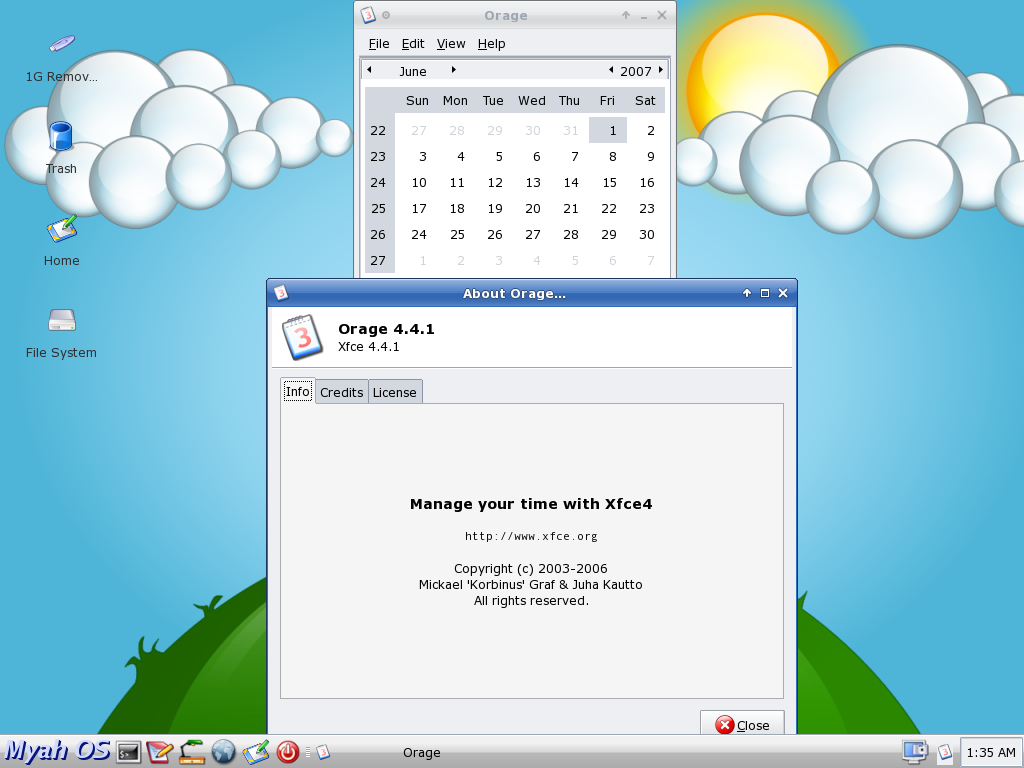
Task: Click the About Orage titlebar window icon
Action: coord(281,293)
